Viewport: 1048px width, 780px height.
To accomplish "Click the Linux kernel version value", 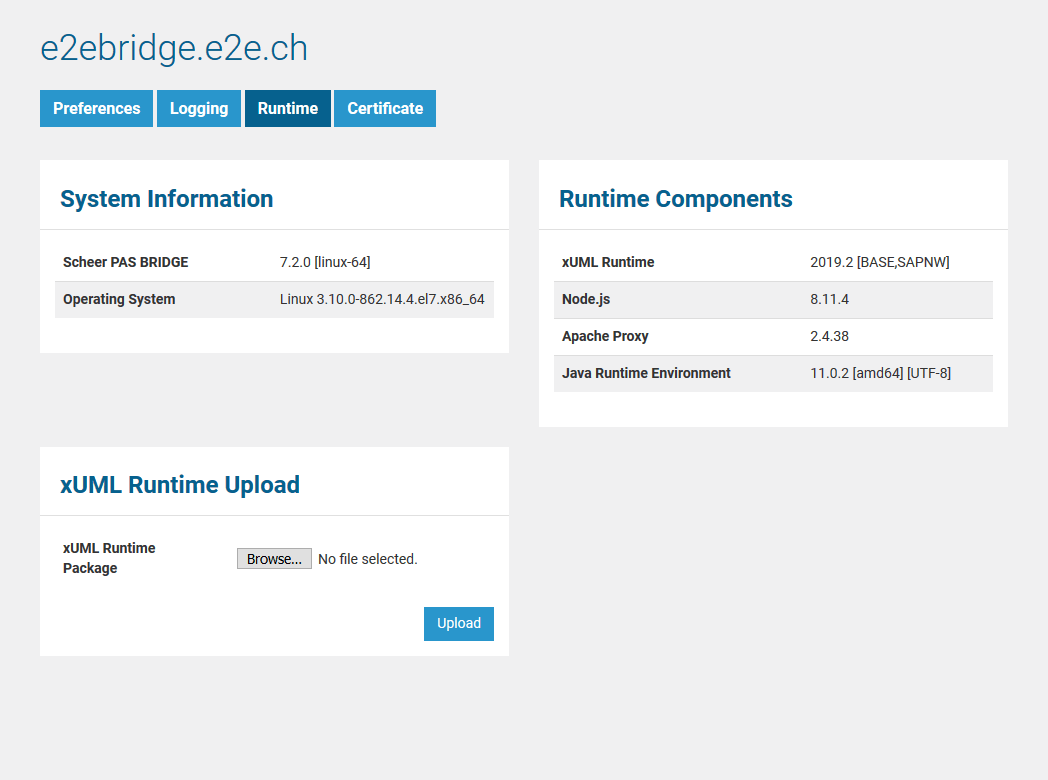I will [x=382, y=299].
